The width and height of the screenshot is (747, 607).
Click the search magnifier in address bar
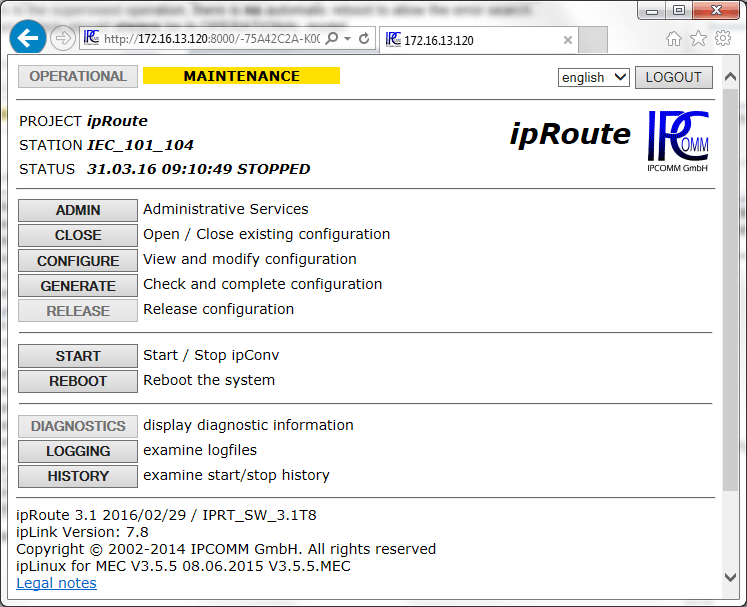(332, 38)
